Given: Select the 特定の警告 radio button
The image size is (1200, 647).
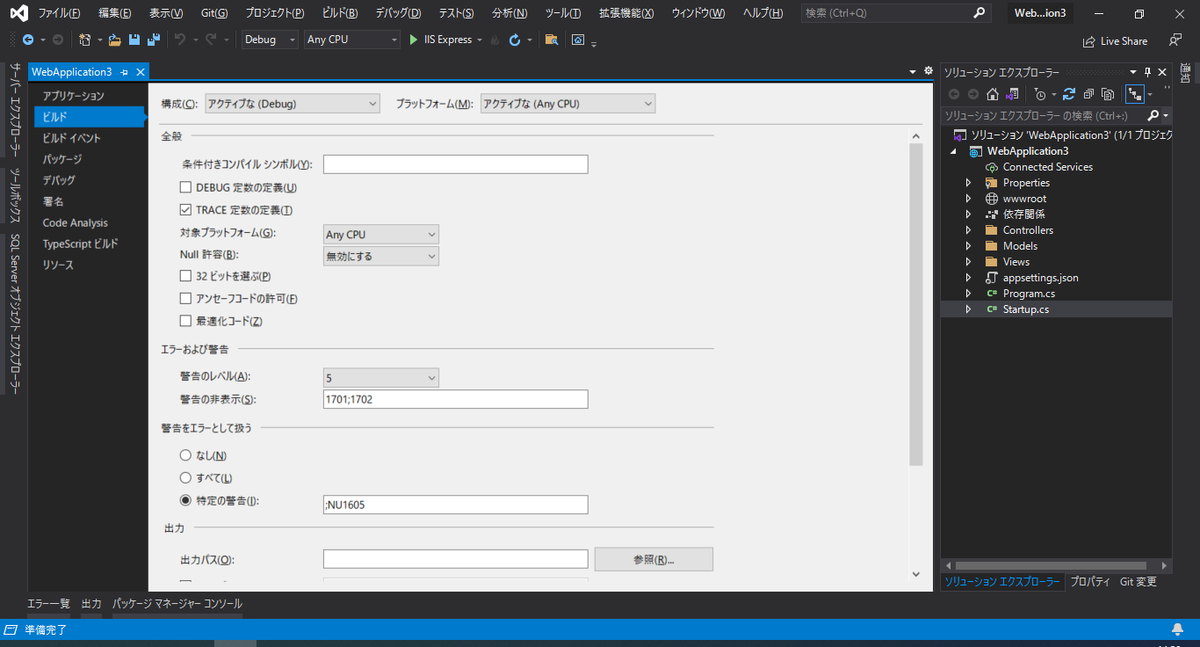Looking at the screenshot, I should [x=185, y=500].
